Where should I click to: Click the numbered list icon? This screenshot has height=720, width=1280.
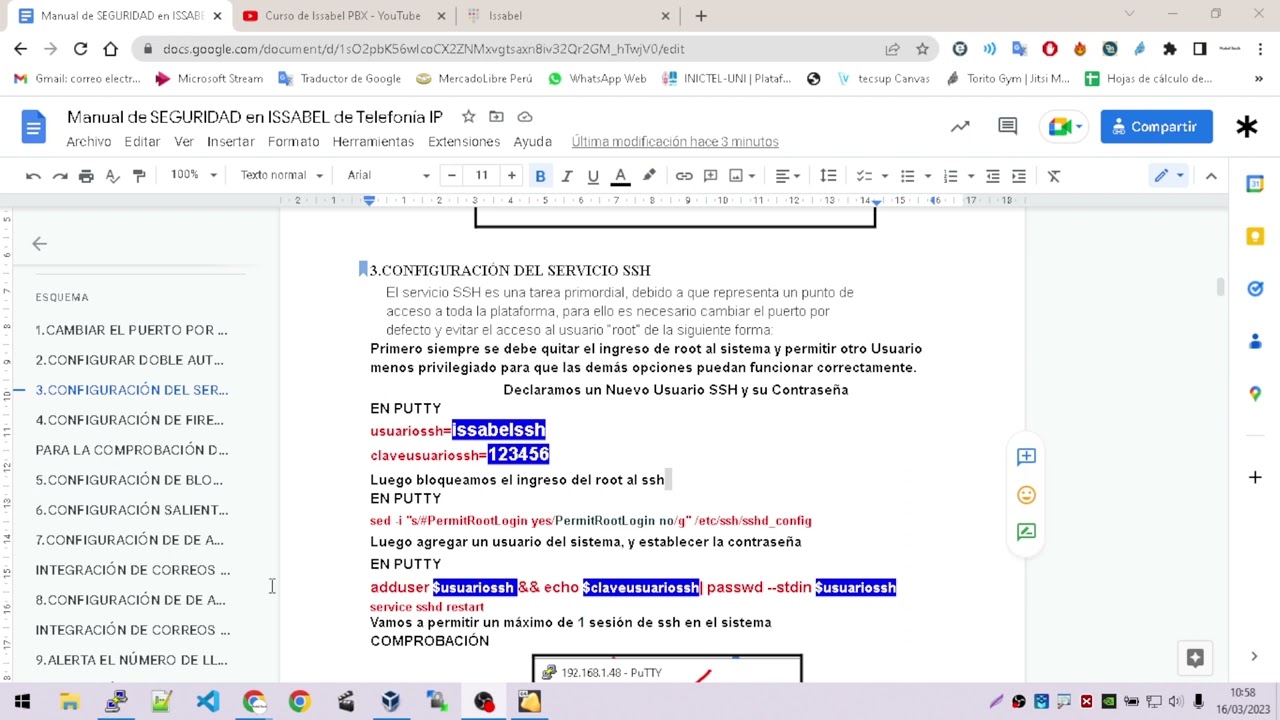click(950, 176)
